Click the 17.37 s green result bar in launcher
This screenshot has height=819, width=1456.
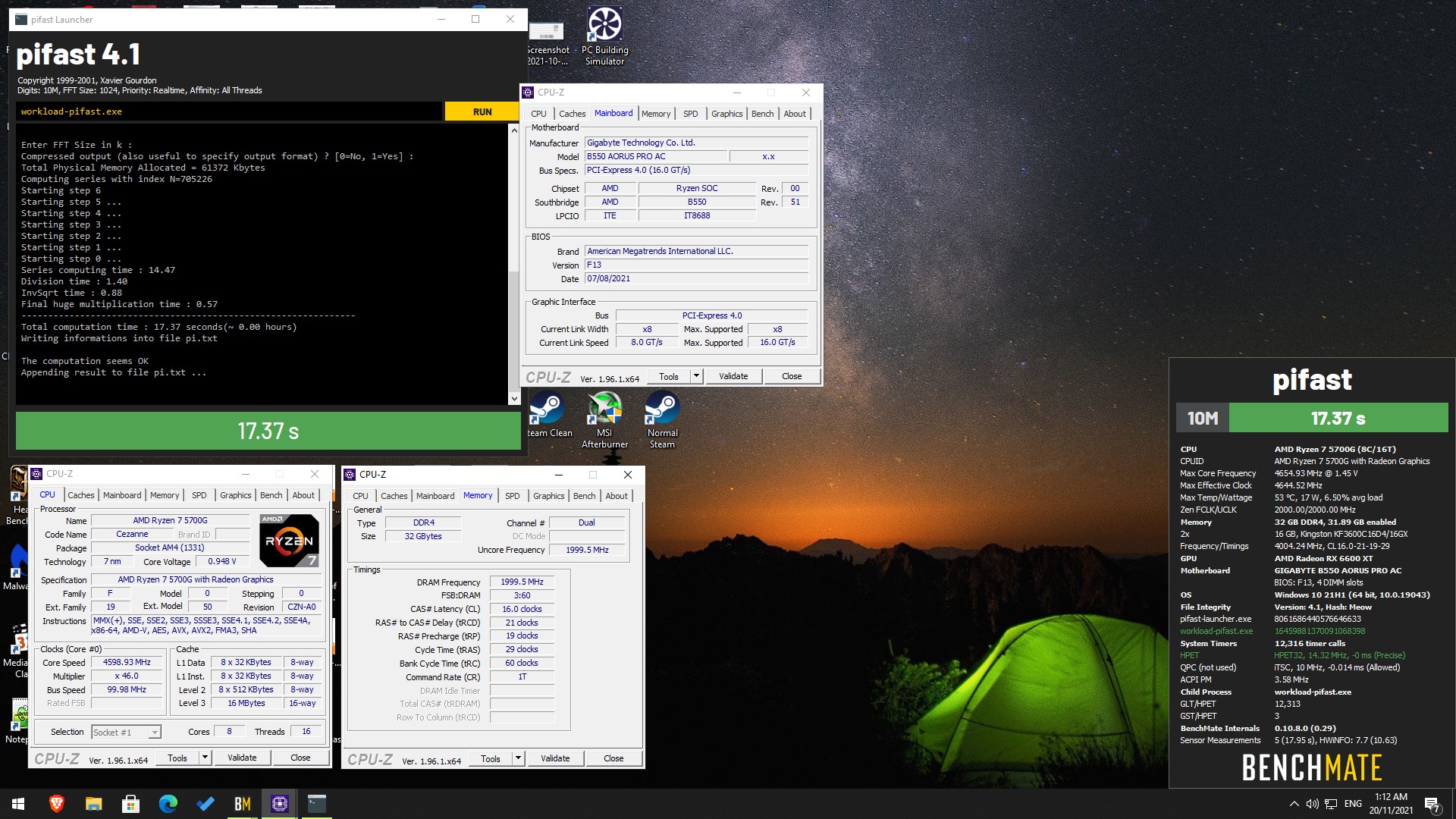tap(268, 431)
